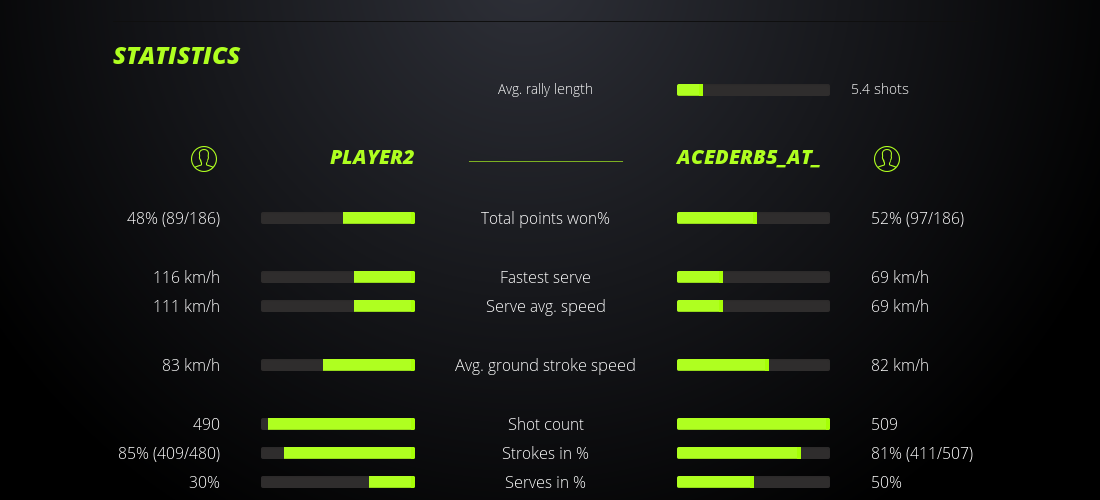
Task: Click the 5.4 shots value
Action: 880,89
